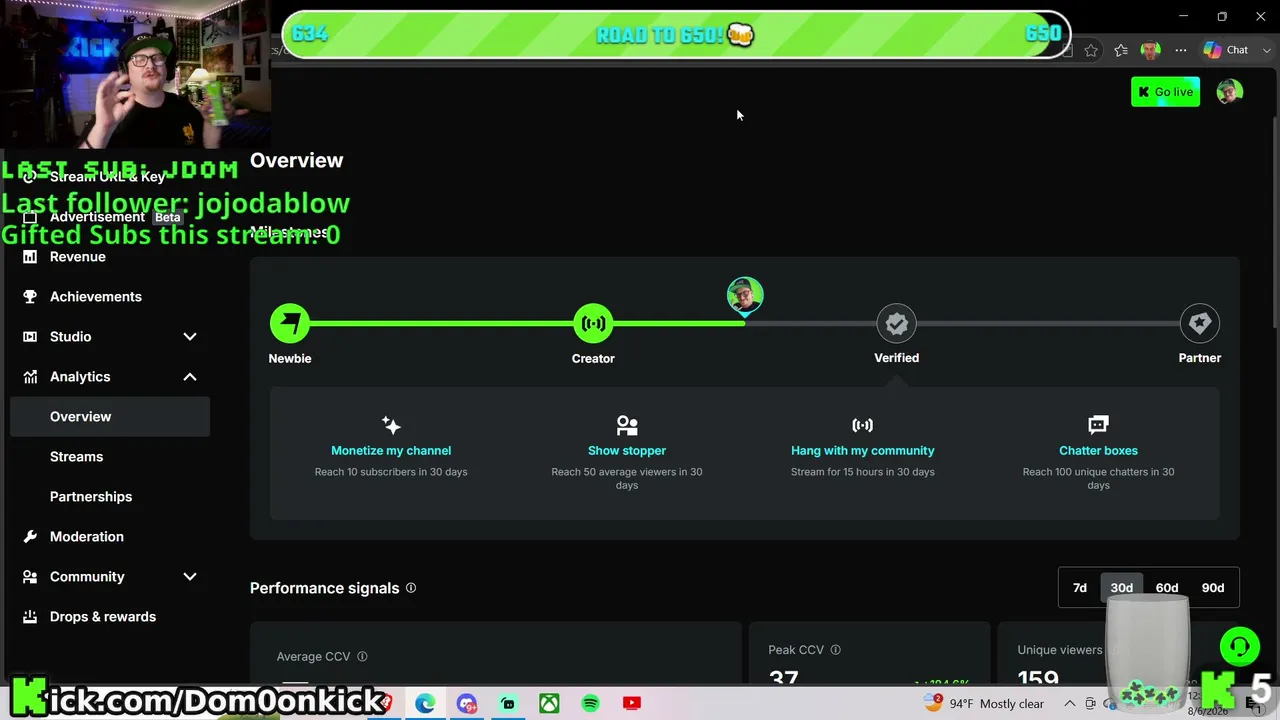Open the browser favorites list icon
This screenshot has height=720, width=1280.
(1121, 50)
